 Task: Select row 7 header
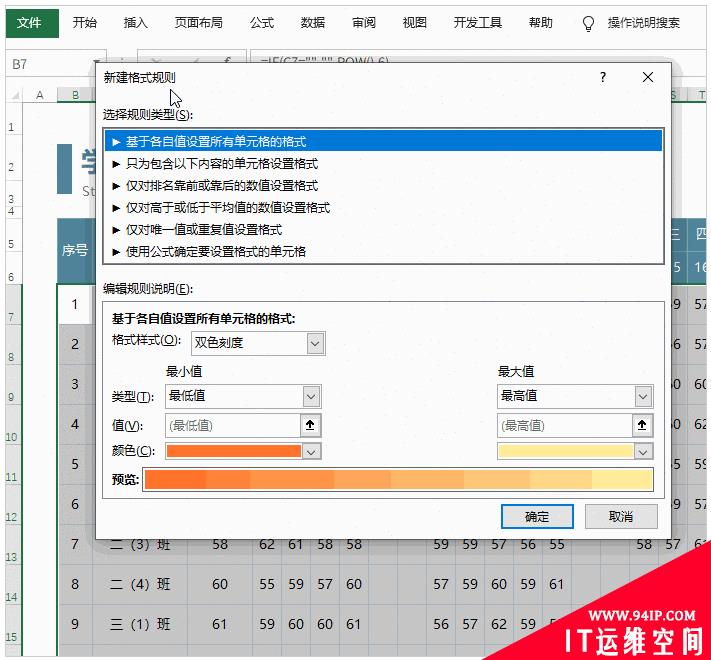click(x=13, y=304)
